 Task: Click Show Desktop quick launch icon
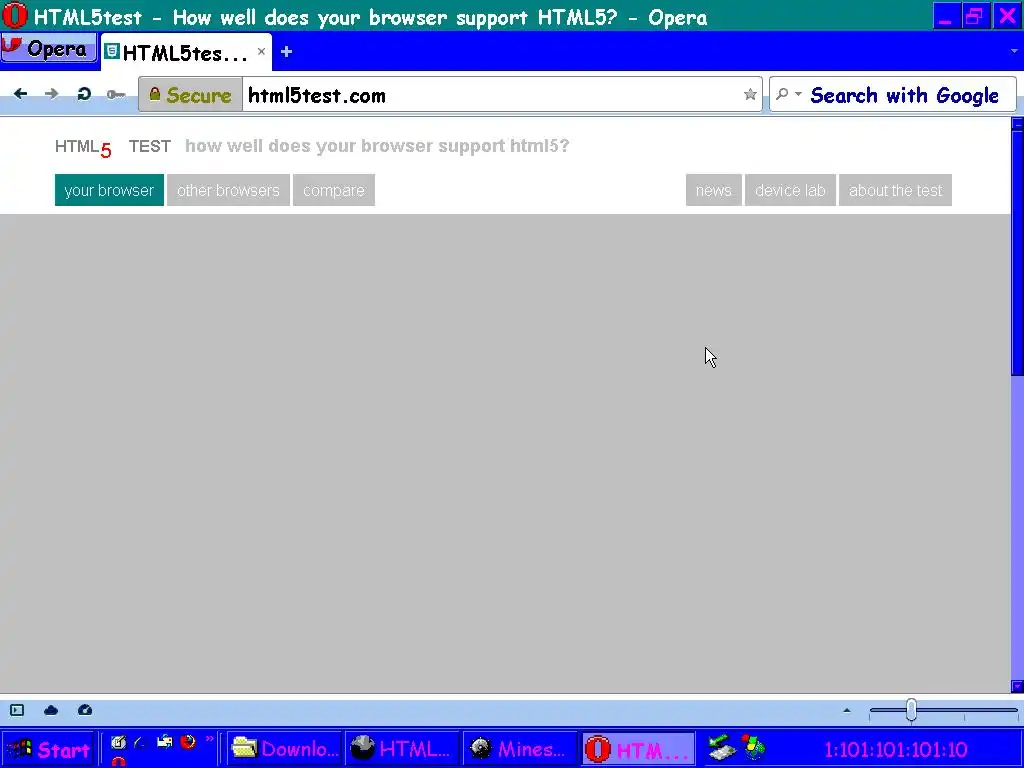(x=165, y=742)
